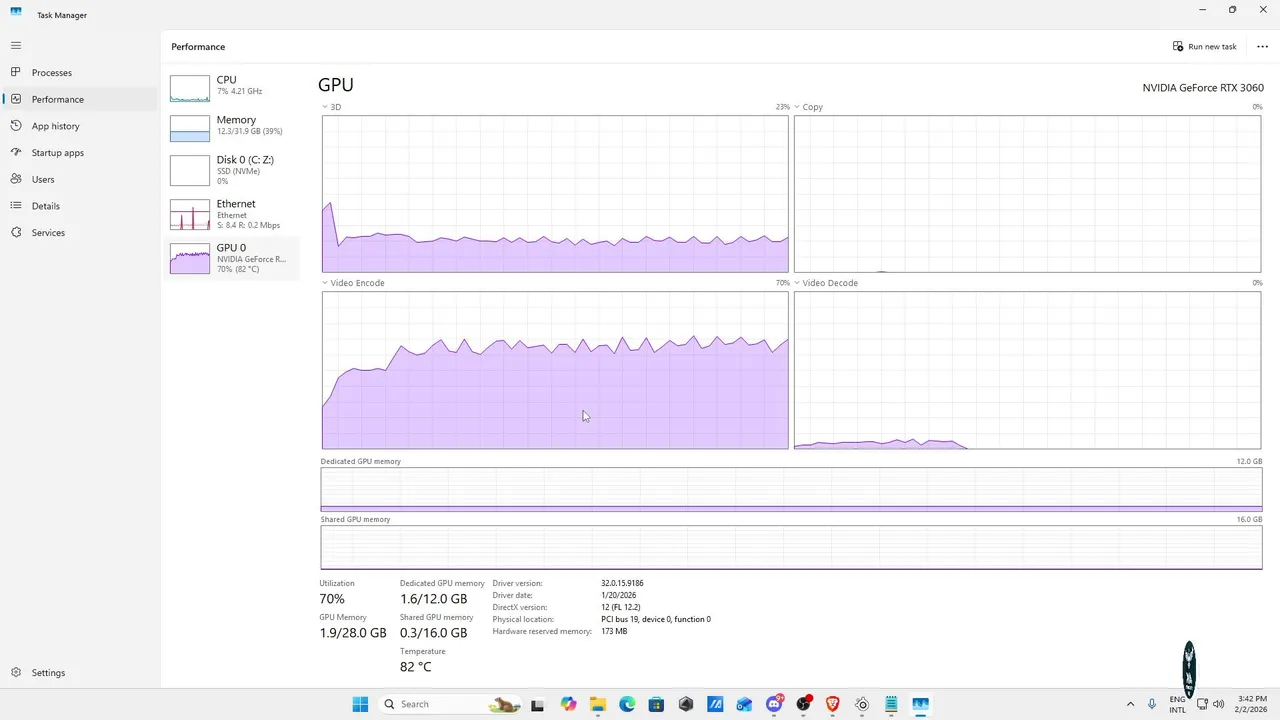Switch to the Users page

(x=80, y=179)
